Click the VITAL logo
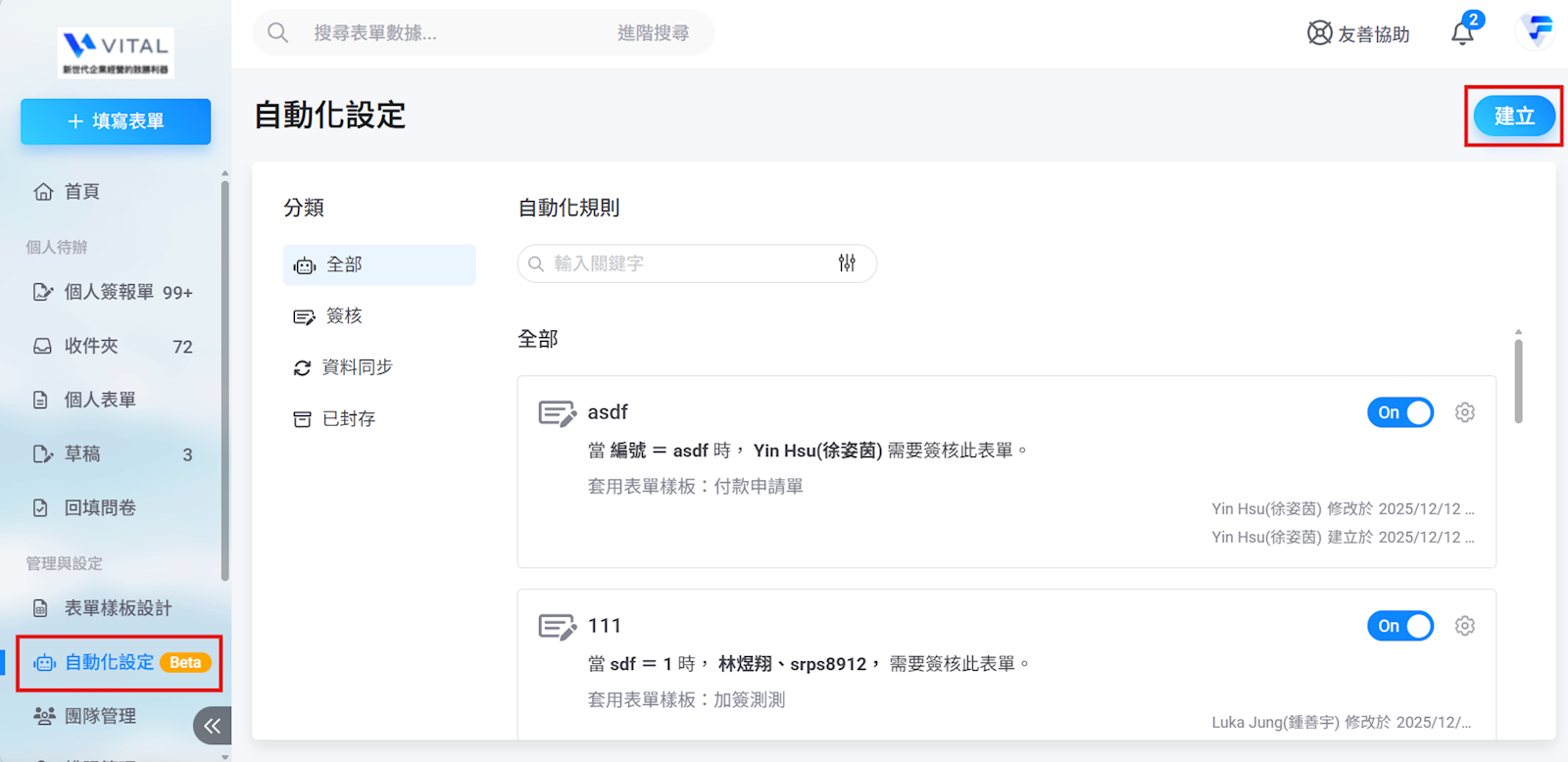Screen dimensions: 1568x762 116,52
